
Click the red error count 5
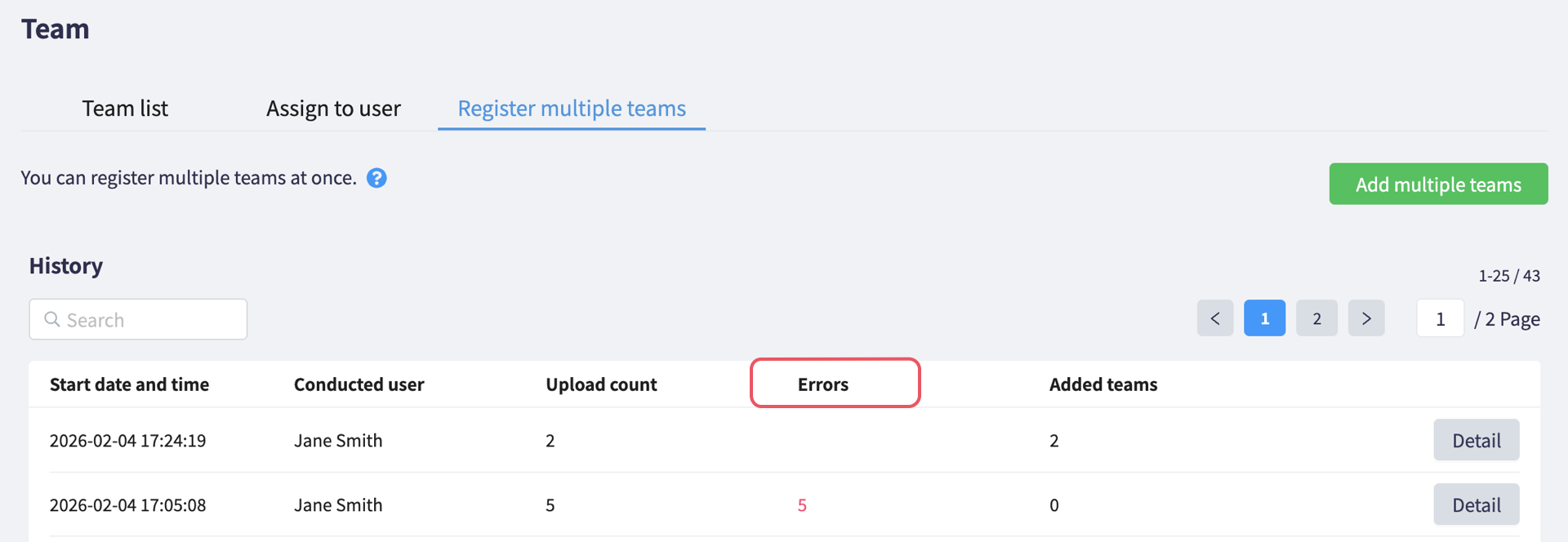[x=802, y=505]
